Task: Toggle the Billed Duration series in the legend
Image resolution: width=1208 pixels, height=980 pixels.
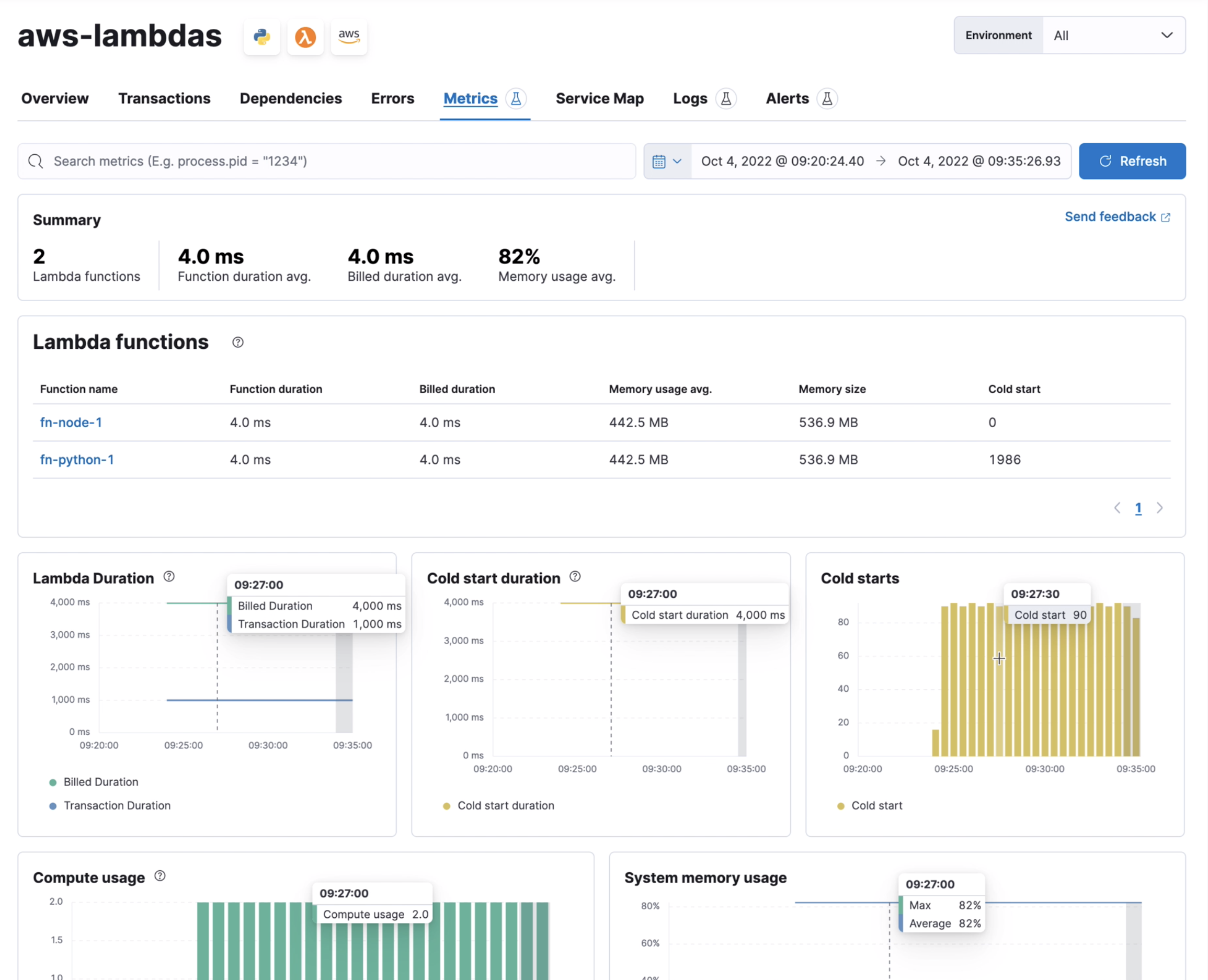Action: coord(100,782)
